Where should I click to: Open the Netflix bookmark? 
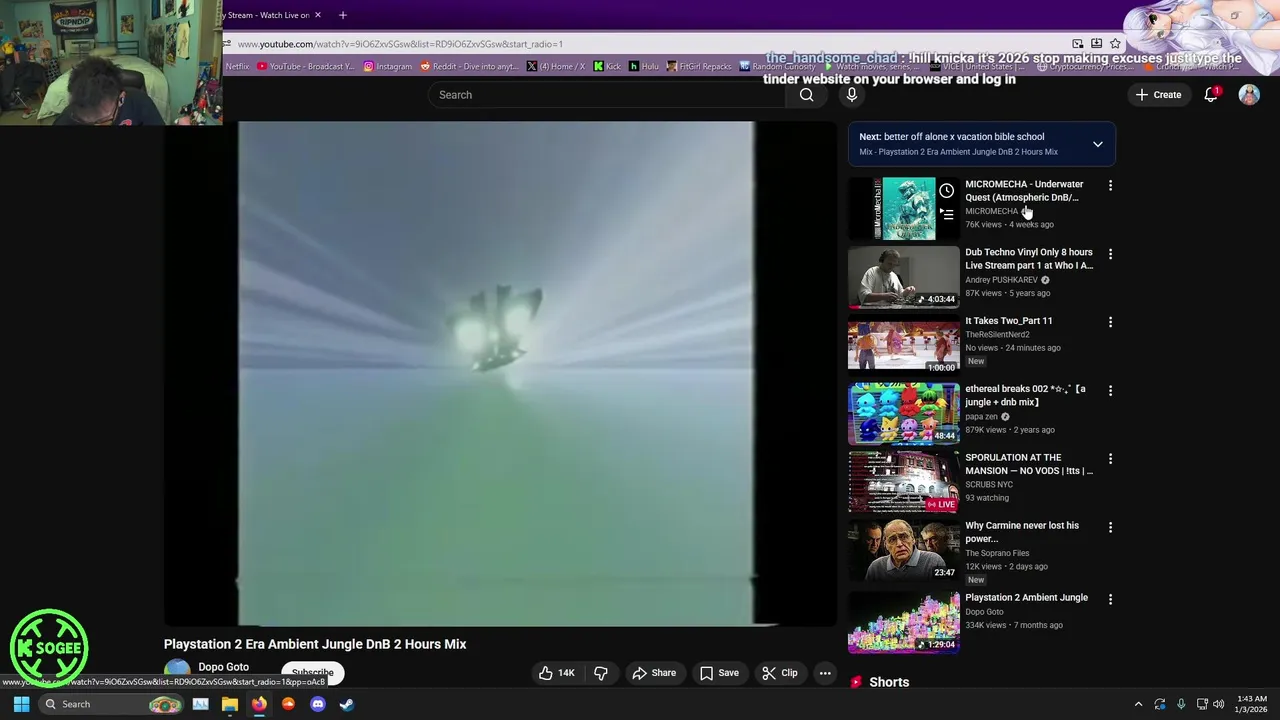tap(236, 66)
